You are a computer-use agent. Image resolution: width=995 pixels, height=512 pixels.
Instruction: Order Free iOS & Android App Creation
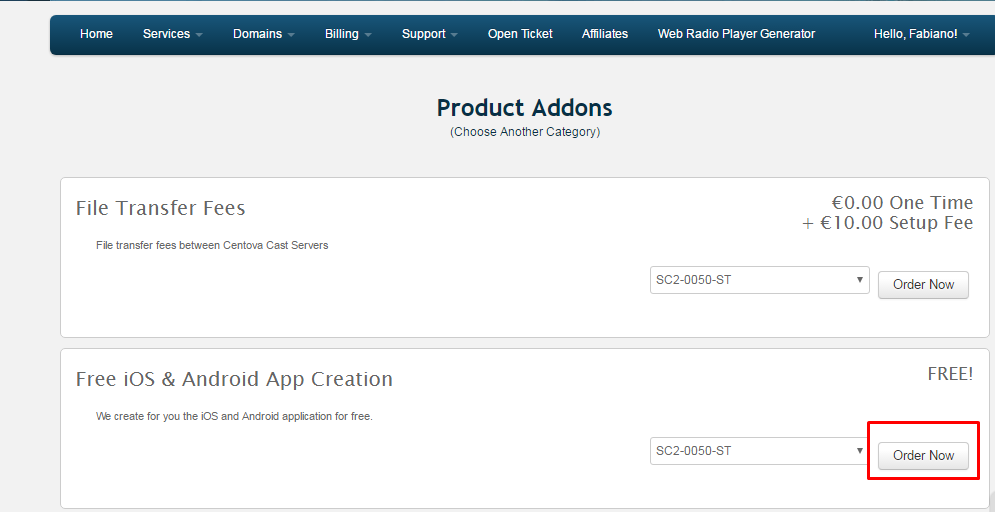coord(923,456)
